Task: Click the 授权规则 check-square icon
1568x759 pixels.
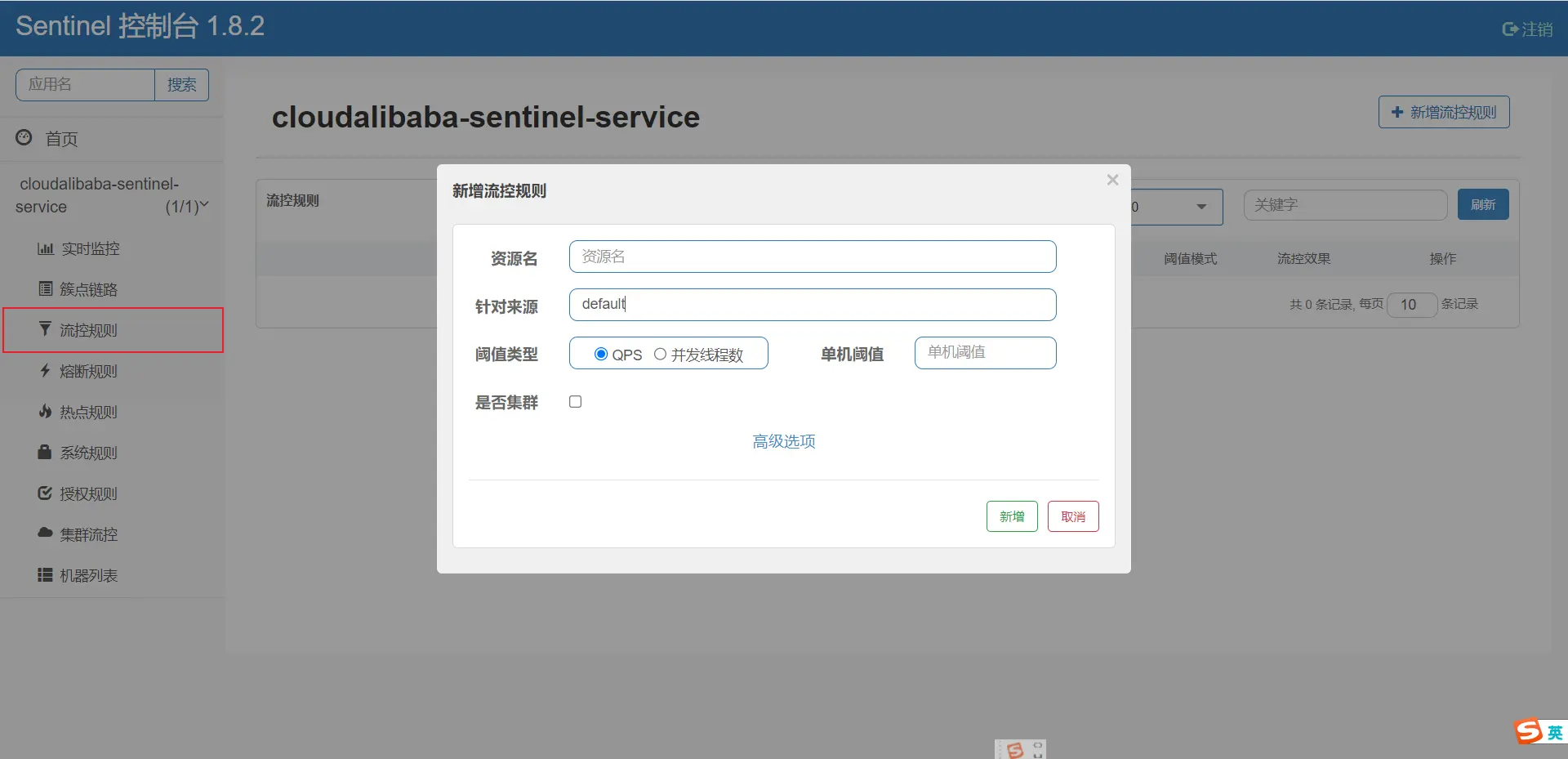Action: click(45, 493)
